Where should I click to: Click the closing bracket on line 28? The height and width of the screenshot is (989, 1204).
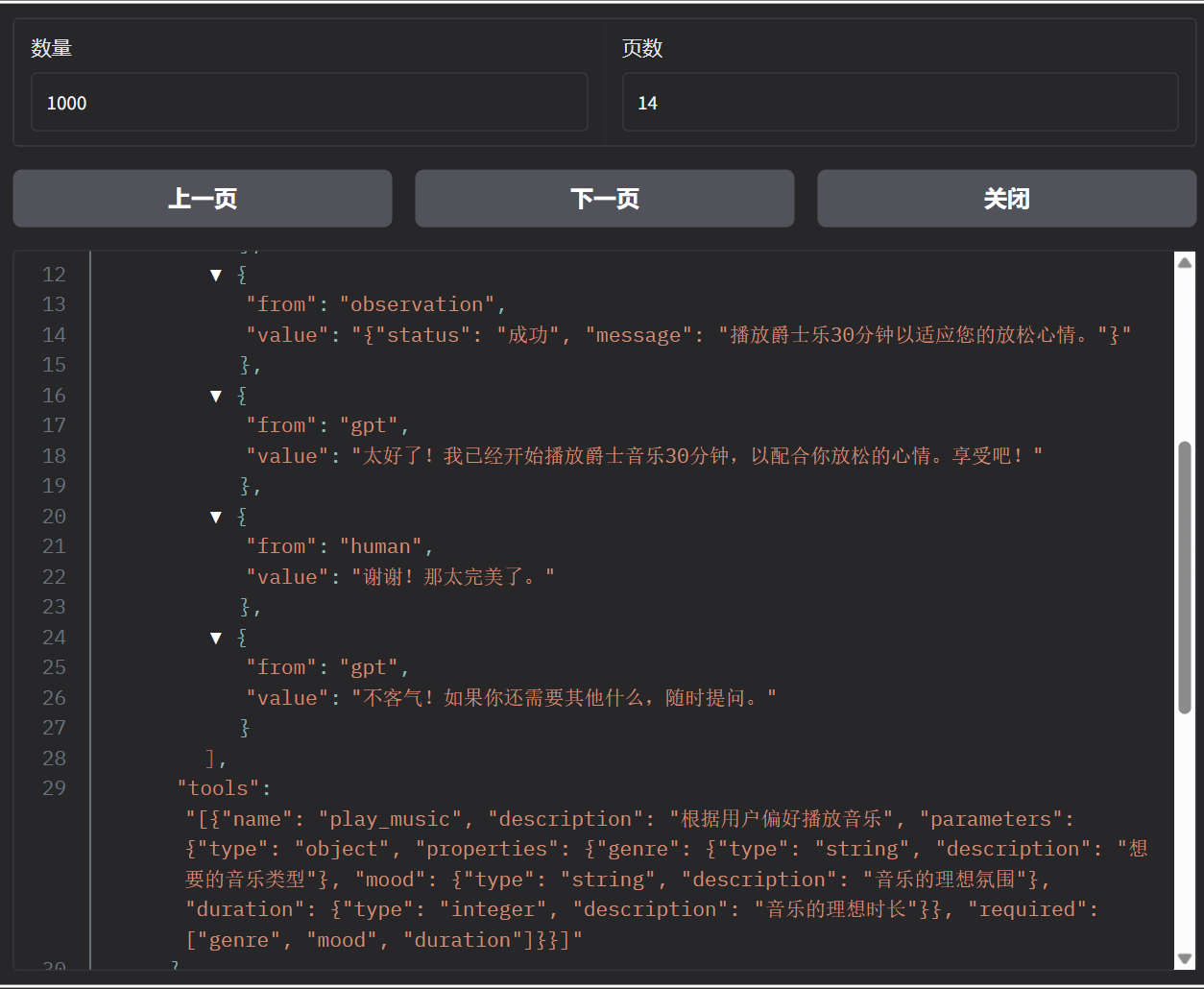[212, 759]
